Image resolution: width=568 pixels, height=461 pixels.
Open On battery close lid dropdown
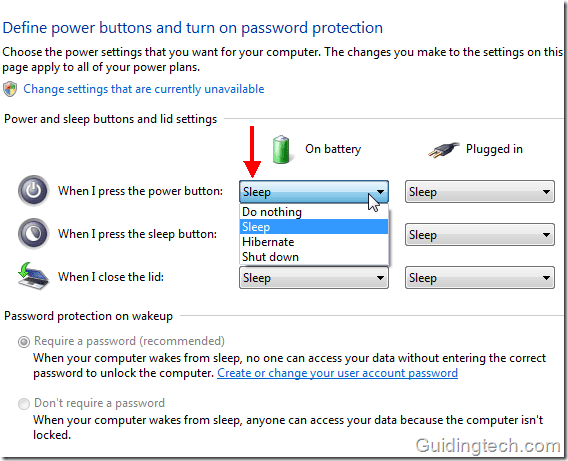click(314, 278)
